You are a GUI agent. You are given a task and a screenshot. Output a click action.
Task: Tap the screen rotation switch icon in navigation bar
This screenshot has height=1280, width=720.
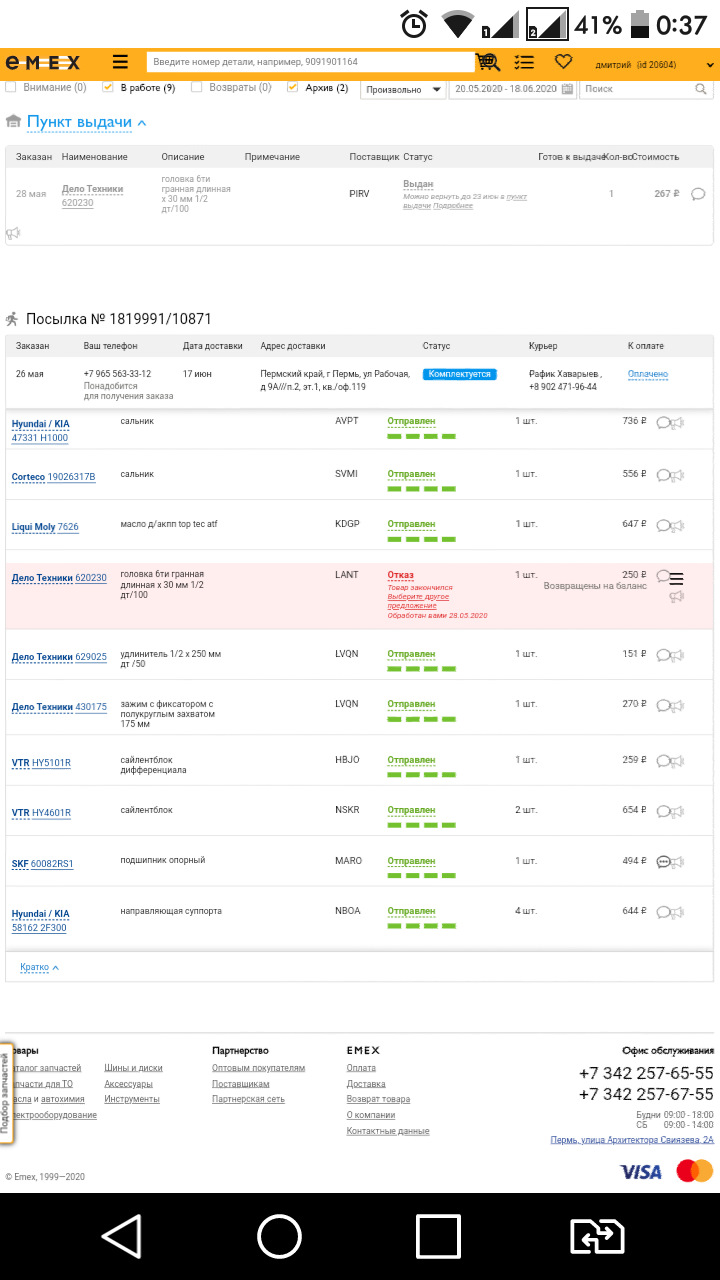[x=597, y=1236]
